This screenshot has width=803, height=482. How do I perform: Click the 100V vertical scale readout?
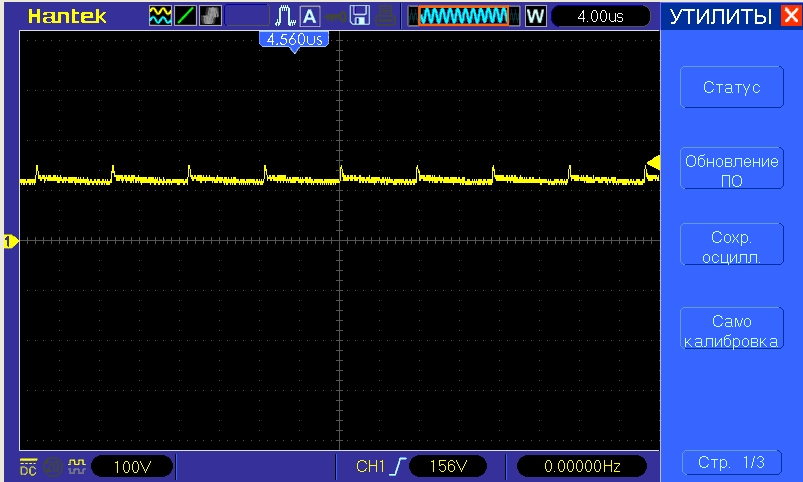(131, 466)
